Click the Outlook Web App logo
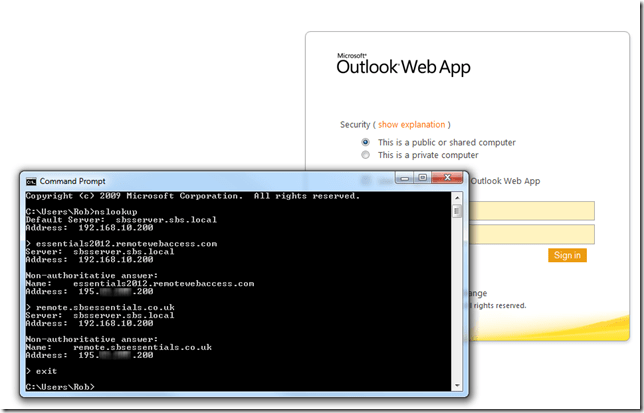 [403, 66]
